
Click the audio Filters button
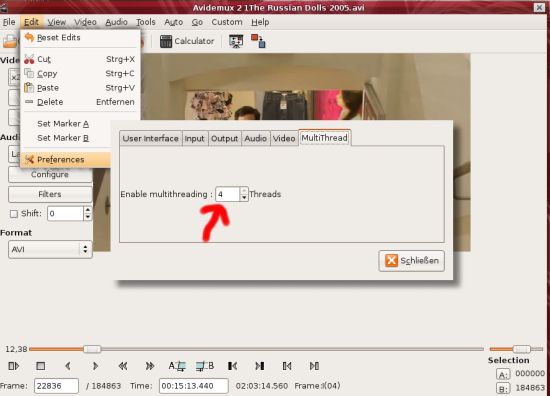[50, 194]
